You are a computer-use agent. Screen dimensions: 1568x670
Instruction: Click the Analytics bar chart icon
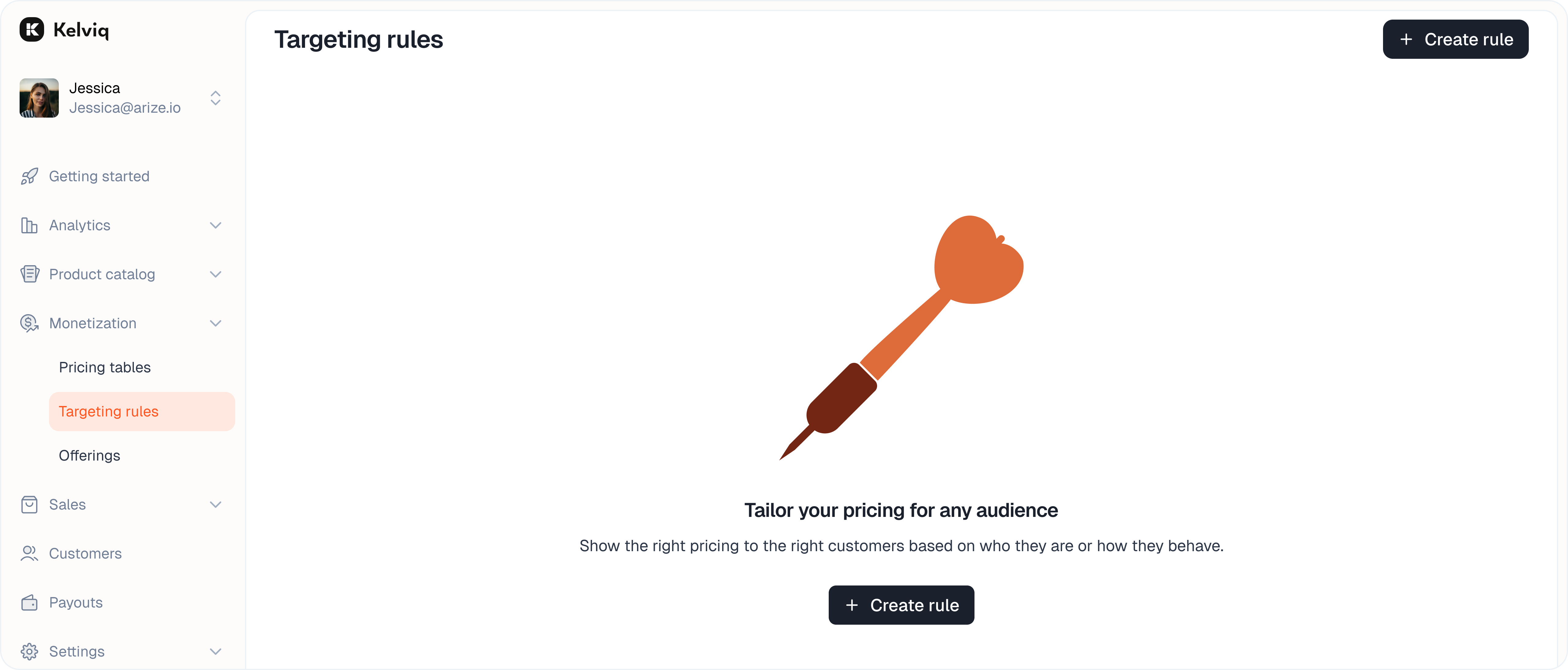coord(29,225)
